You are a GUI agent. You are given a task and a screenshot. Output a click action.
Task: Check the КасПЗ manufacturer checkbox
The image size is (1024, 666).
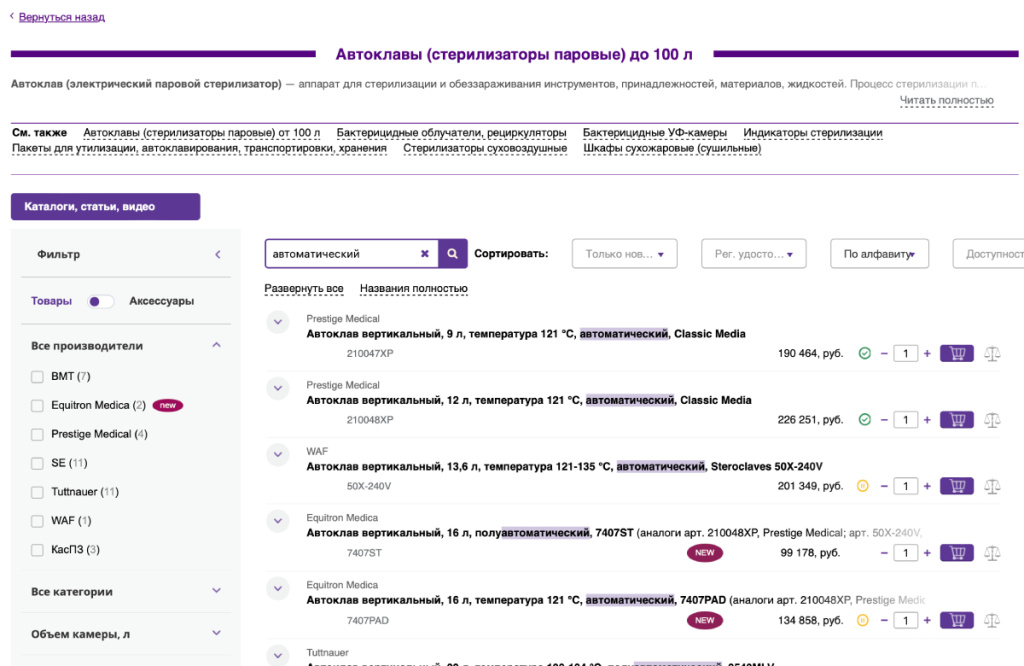(x=37, y=550)
